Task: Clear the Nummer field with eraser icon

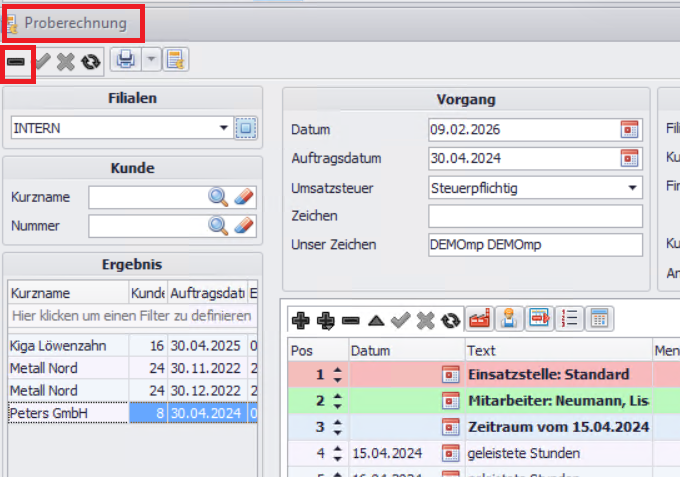Action: (244, 226)
